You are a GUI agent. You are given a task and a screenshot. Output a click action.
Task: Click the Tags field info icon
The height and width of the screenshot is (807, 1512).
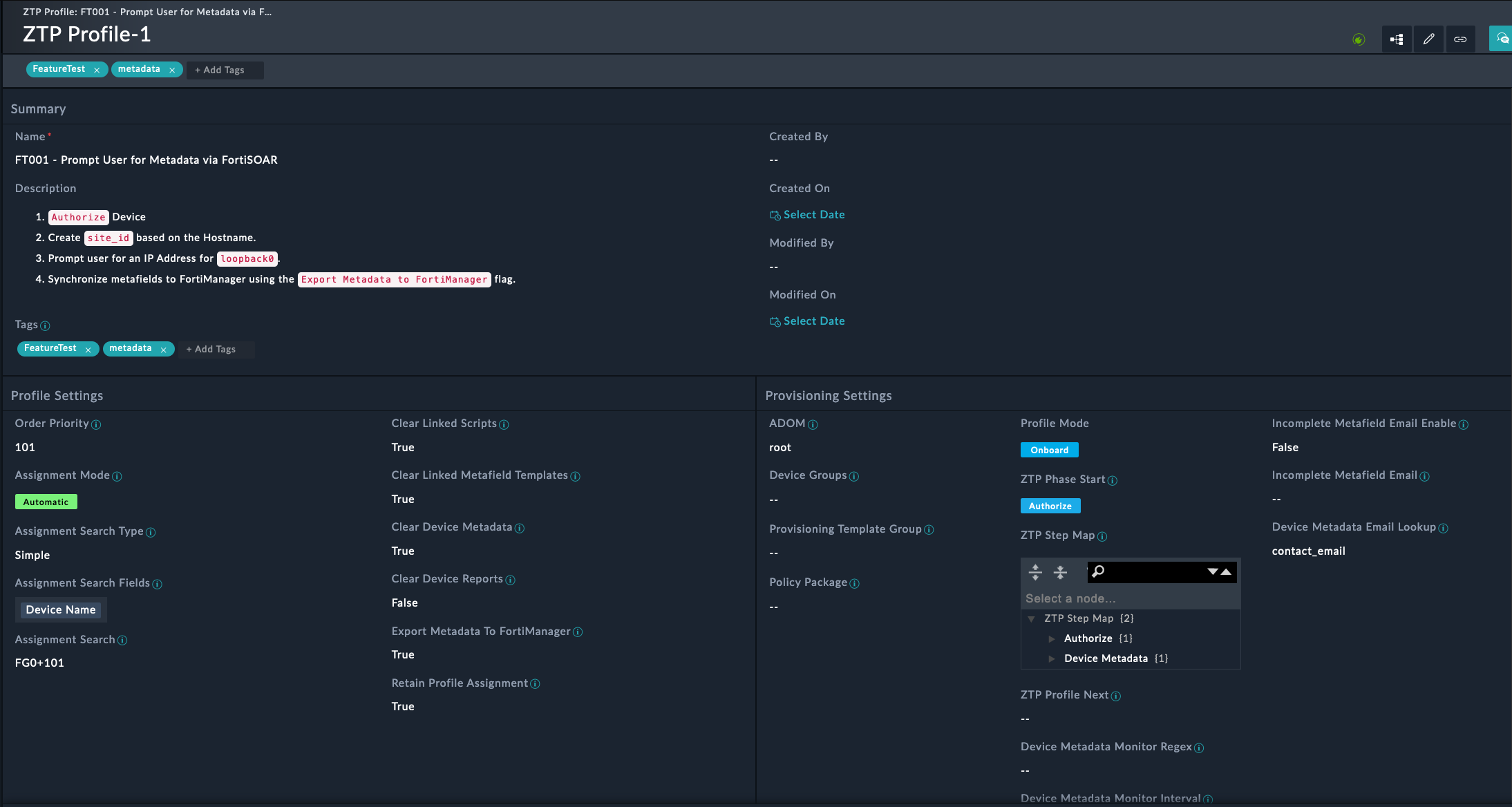(45, 325)
